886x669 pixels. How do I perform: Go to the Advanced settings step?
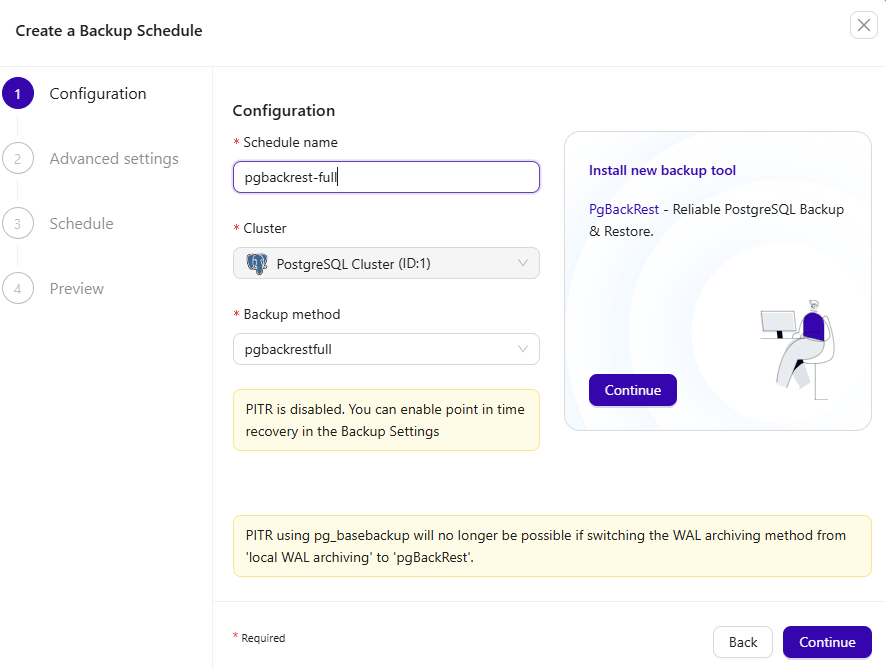click(114, 159)
